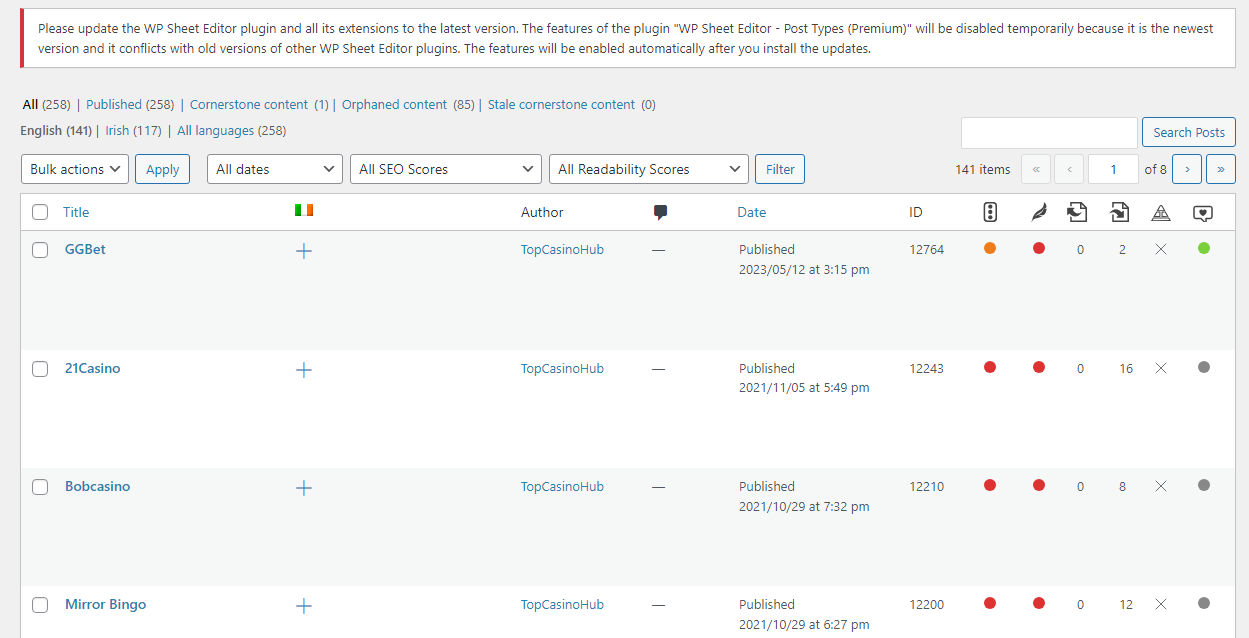This screenshot has height=638, width=1249.
Task: Show Stale cornerstone content posts
Action: click(x=561, y=104)
